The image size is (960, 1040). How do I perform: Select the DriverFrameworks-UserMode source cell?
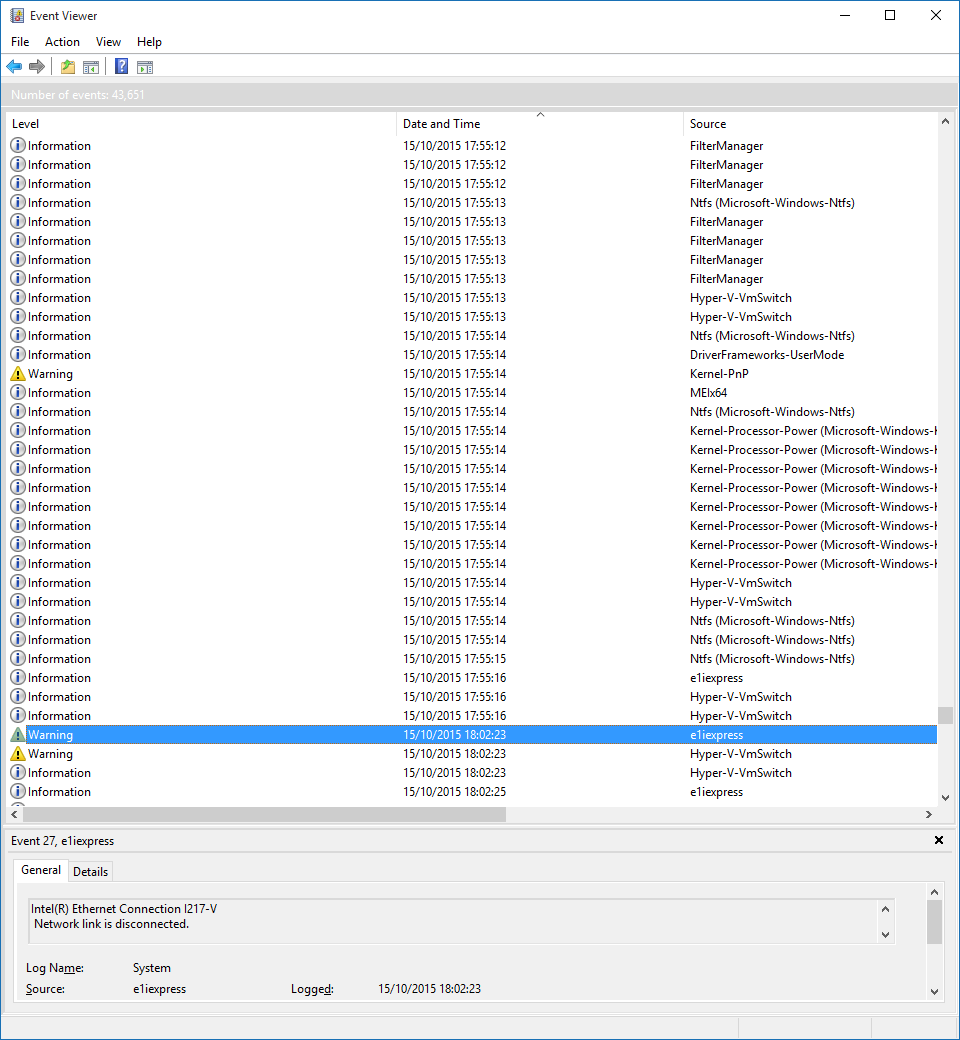(x=766, y=355)
